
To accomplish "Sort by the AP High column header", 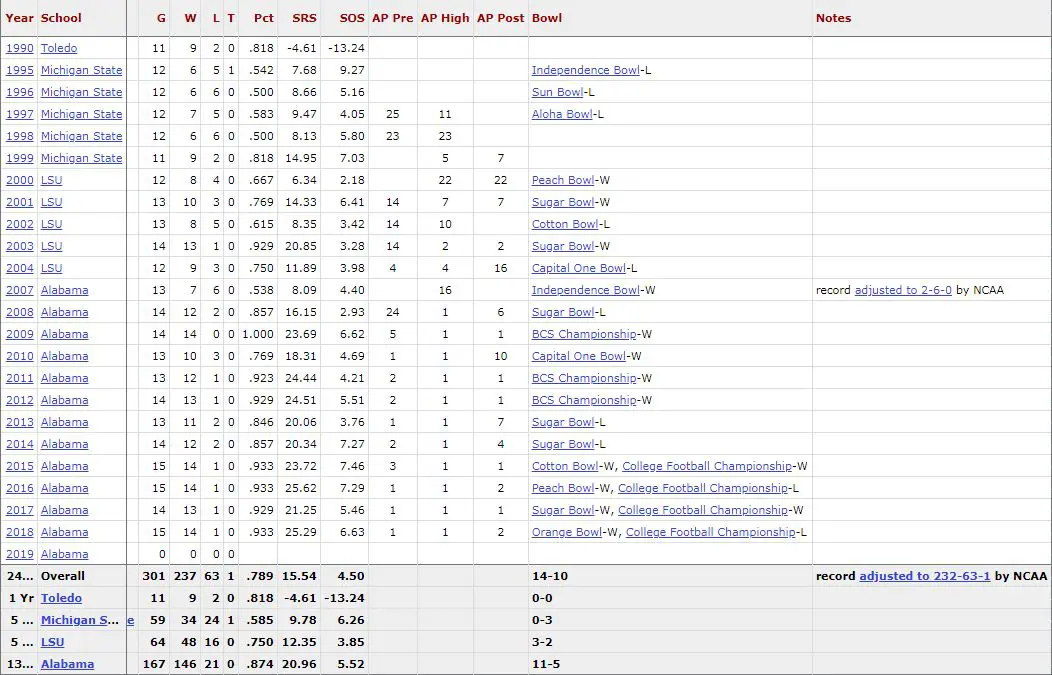I will tap(445, 18).
